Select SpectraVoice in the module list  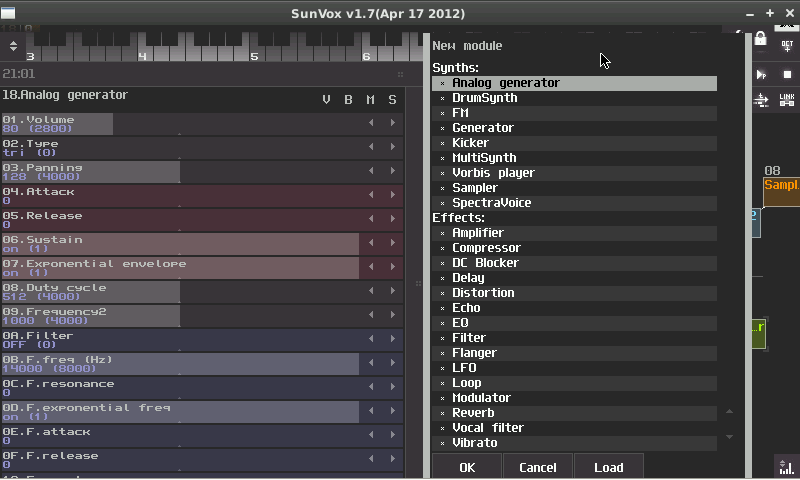pyautogui.click(x=574, y=203)
